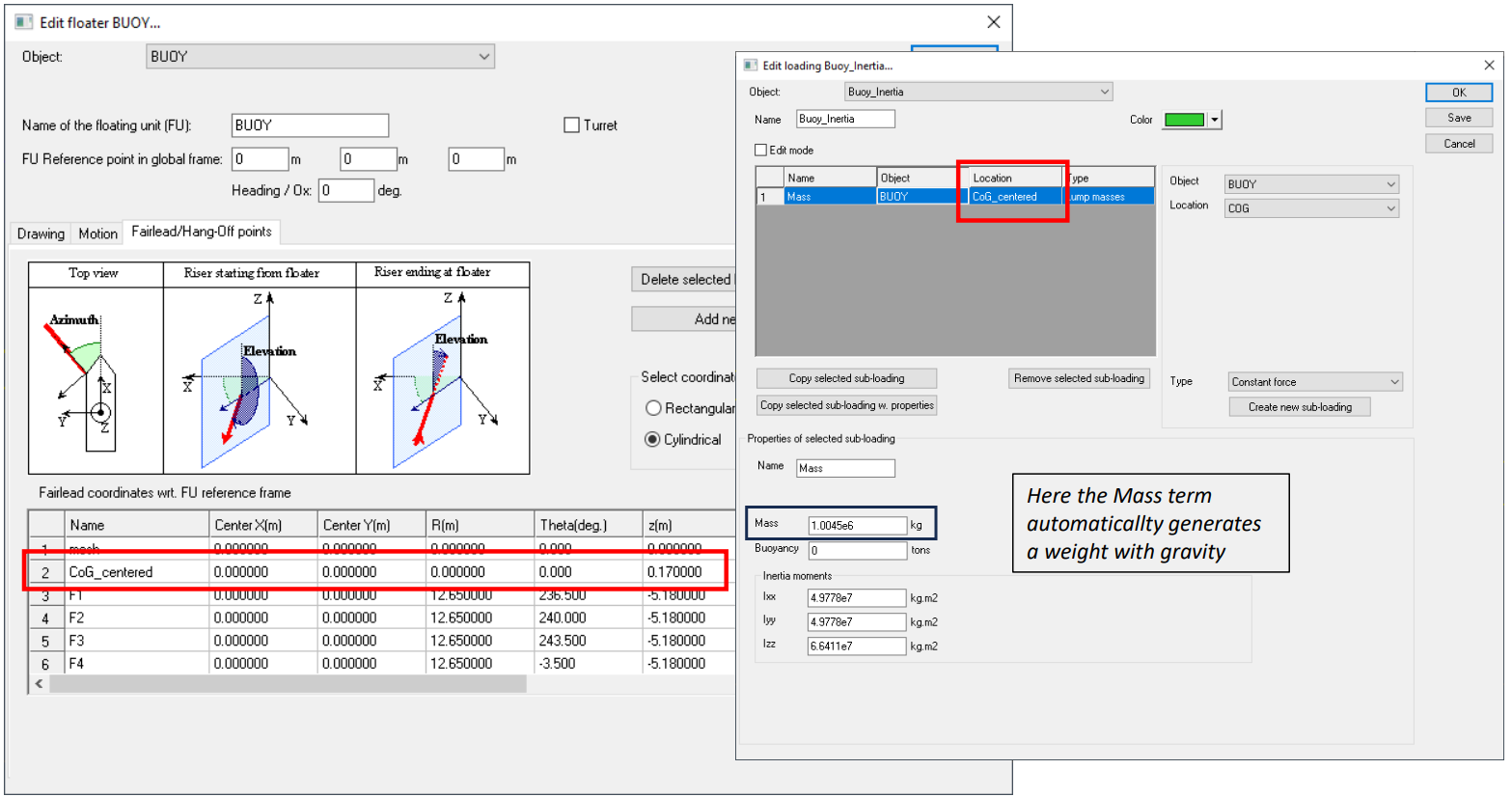Click the Top view azimuth diagram
The width and height of the screenshot is (1512, 797).
click(96, 378)
